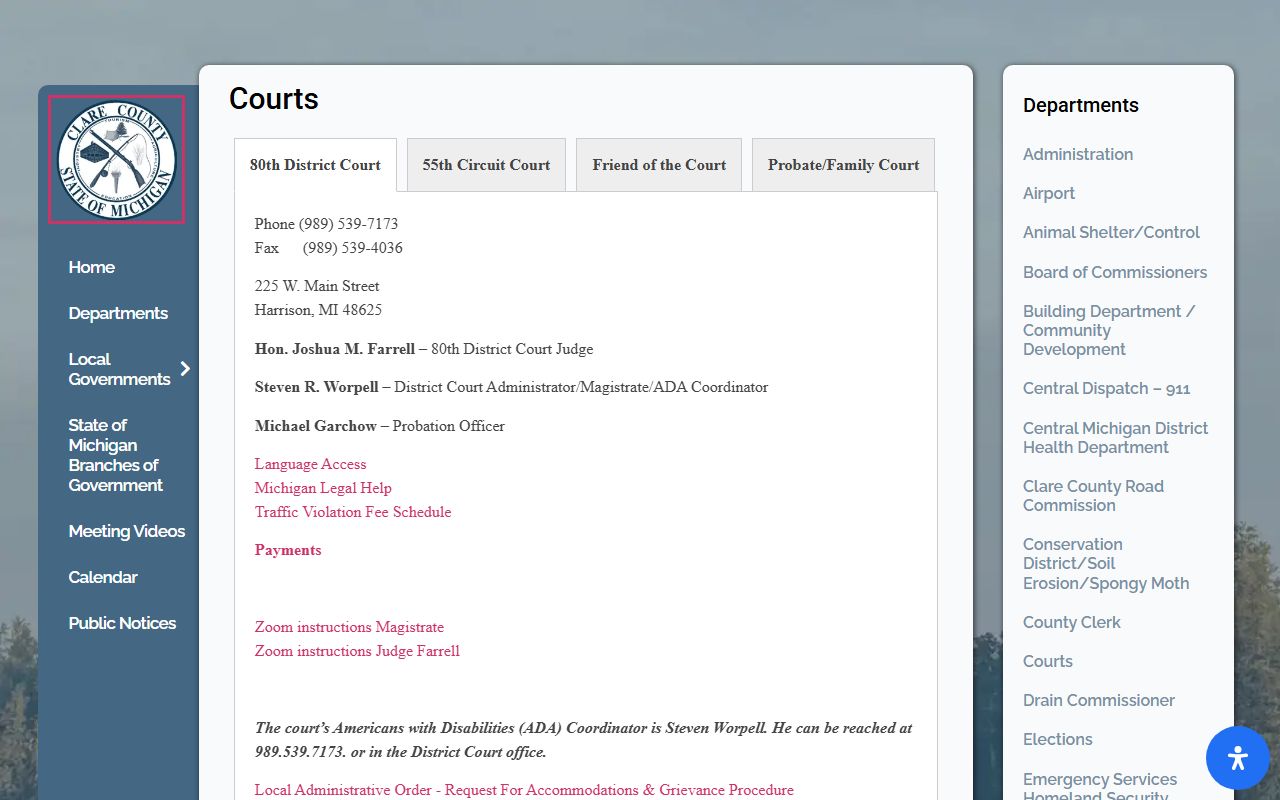The height and width of the screenshot is (800, 1280).
Task: Open State of Michigan Branches of Government
Action: 115,455
